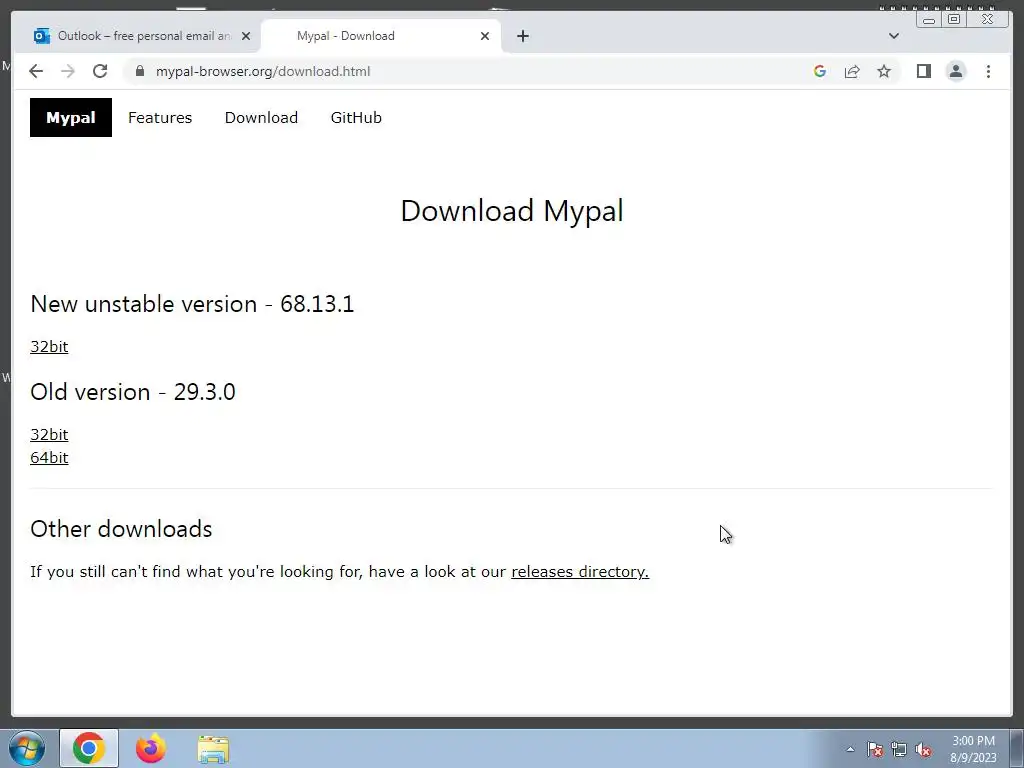
Task: Click the address bar URL
Action: coord(263,71)
